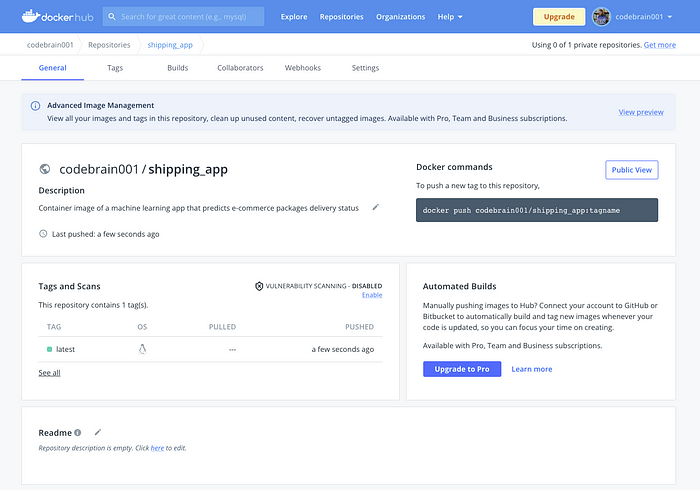Open Explore in the top navigation
Screen dimensions: 700x490
[x=294, y=17]
